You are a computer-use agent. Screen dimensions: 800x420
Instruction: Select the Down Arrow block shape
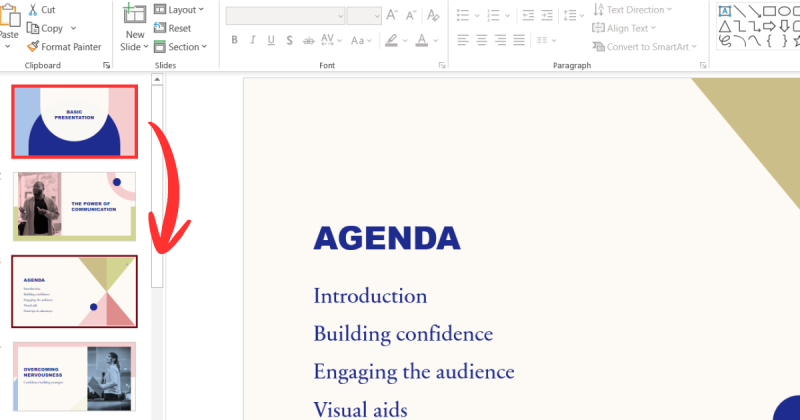coord(784,26)
